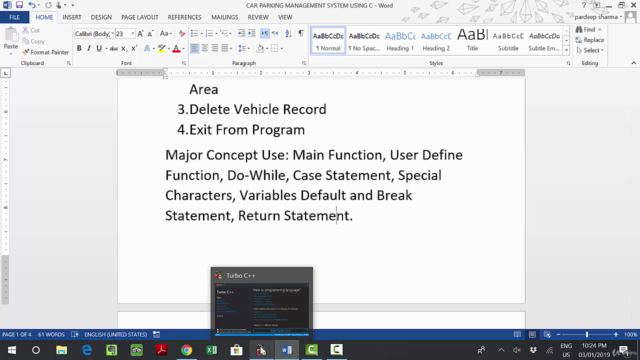Apply Heading 1 style
640x360 pixels.
[400, 41]
